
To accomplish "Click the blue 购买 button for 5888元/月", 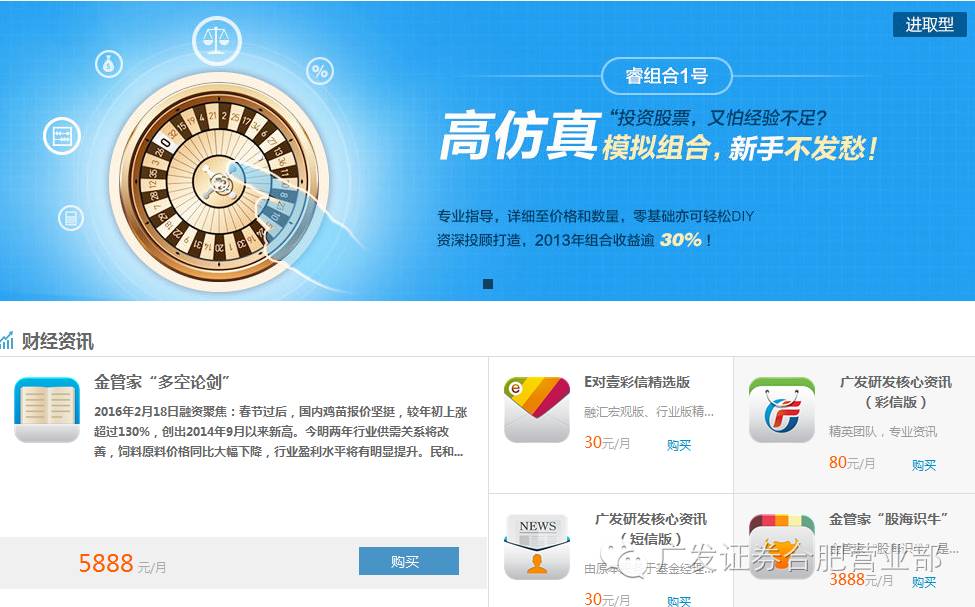I will click(x=409, y=561).
